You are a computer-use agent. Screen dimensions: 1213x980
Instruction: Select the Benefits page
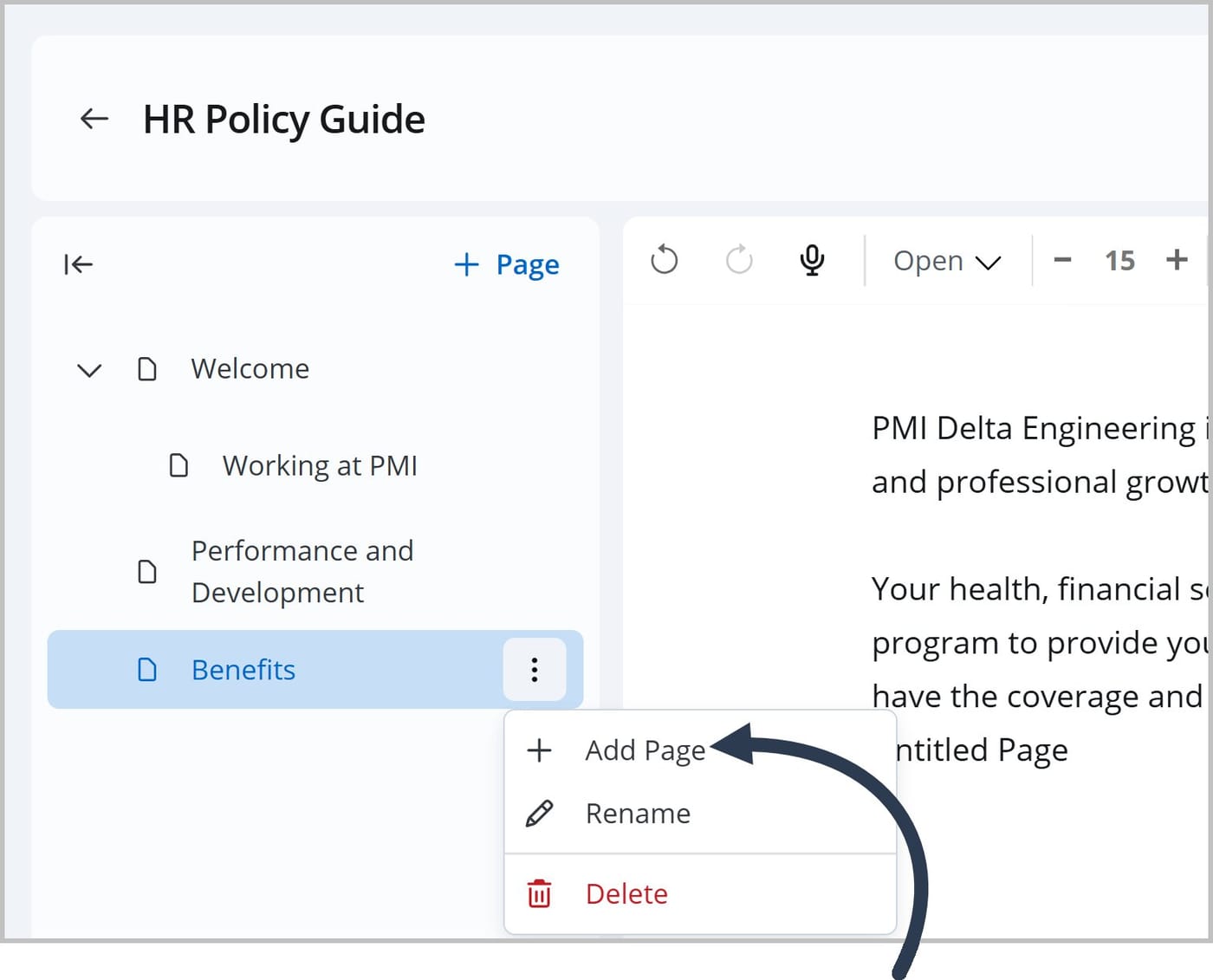click(x=315, y=670)
